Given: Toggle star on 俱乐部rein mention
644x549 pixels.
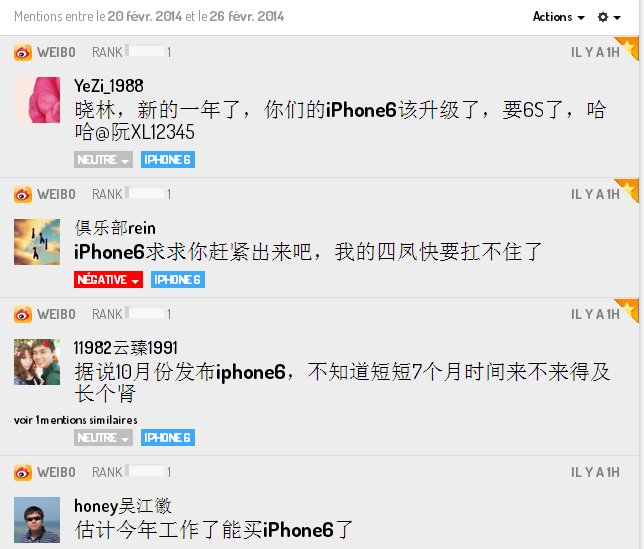Looking at the screenshot, I should pyautogui.click(x=629, y=188).
